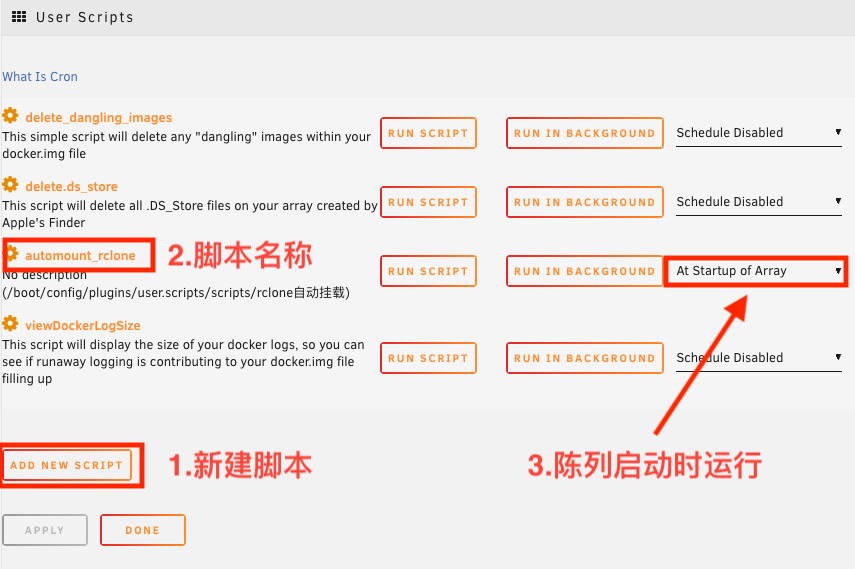Open schedule dropdown for delete_dangling_images
The width and height of the screenshot is (855, 569).
coord(758,133)
